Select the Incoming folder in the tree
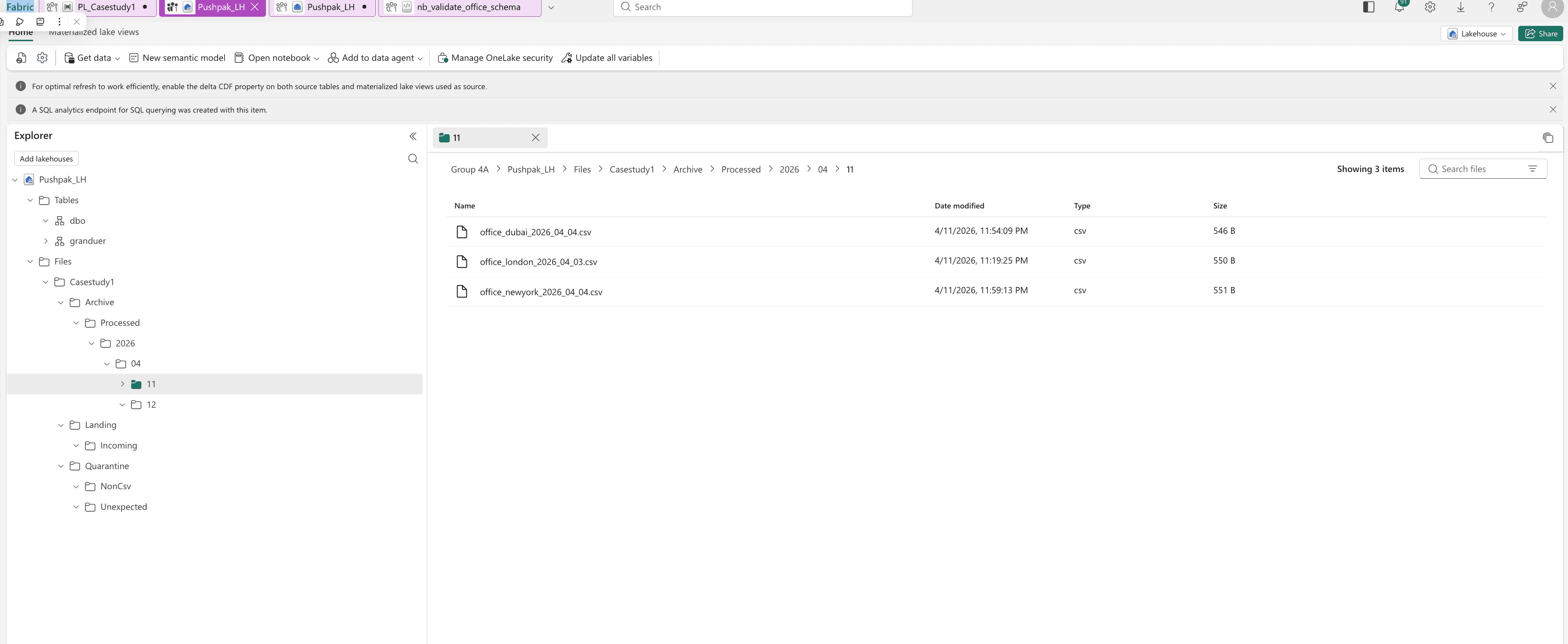Screen dimensions: 1568x644 pos(119,446)
